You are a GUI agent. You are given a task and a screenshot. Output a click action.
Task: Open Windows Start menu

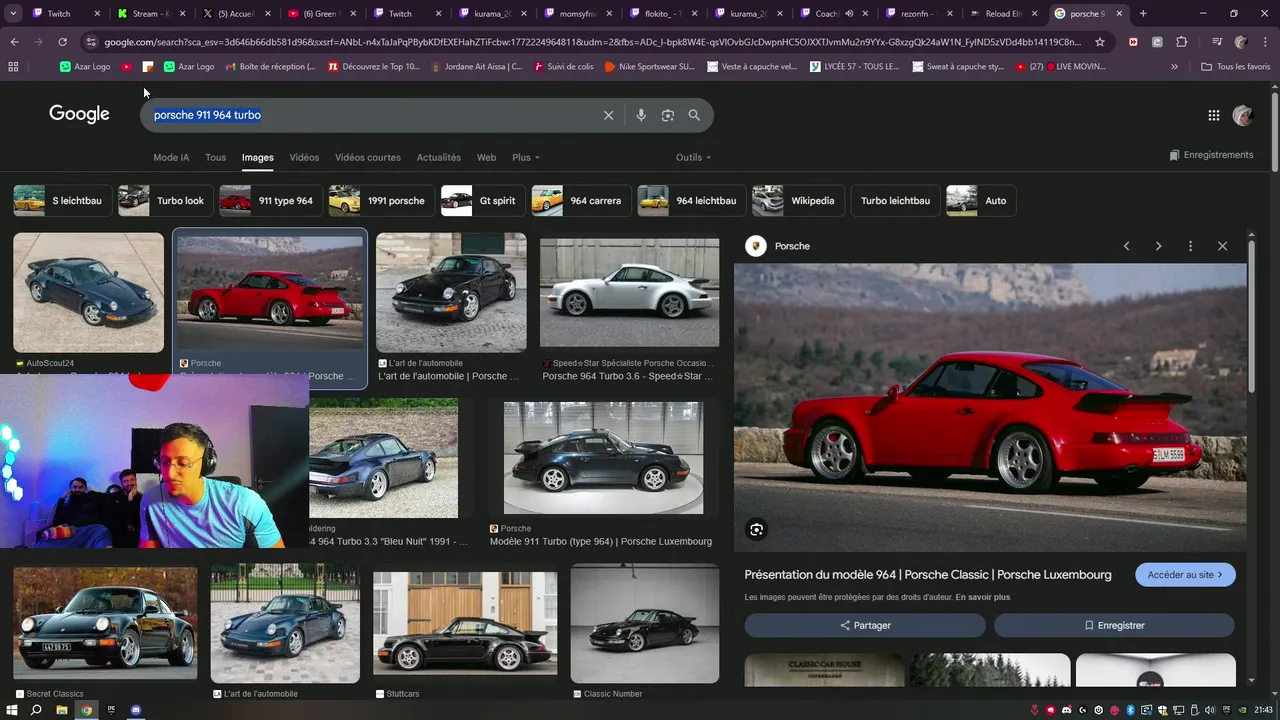tap(12, 710)
